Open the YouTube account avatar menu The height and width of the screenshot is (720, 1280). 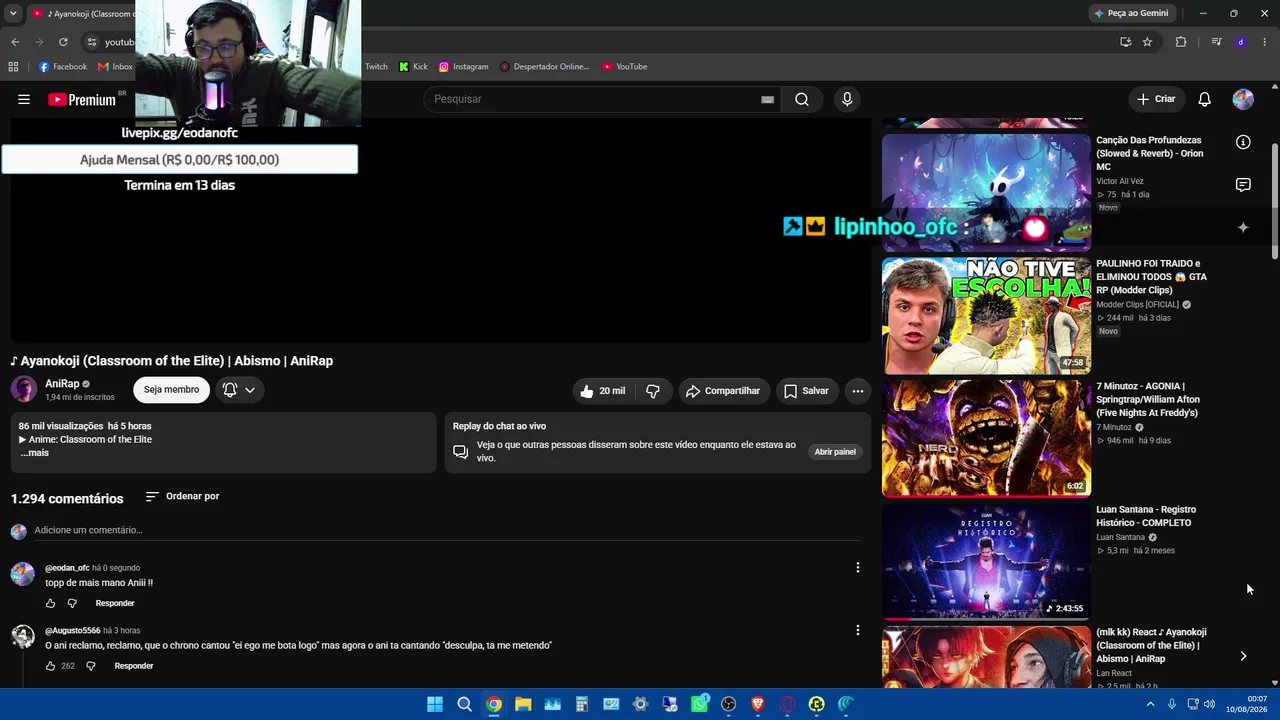(1243, 99)
